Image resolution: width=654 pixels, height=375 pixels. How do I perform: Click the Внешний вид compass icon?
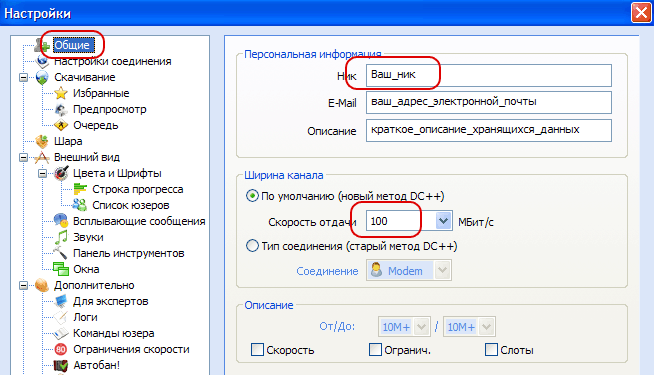point(42,157)
